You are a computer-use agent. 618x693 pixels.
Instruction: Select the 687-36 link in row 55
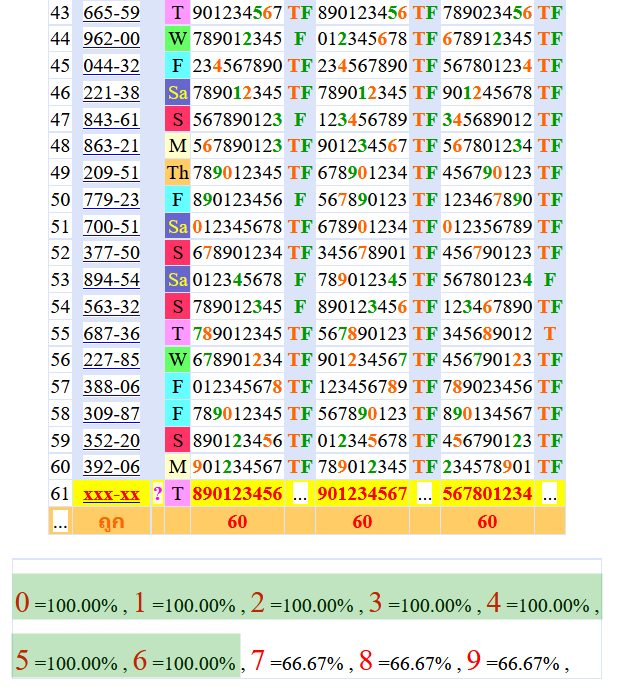point(111,333)
